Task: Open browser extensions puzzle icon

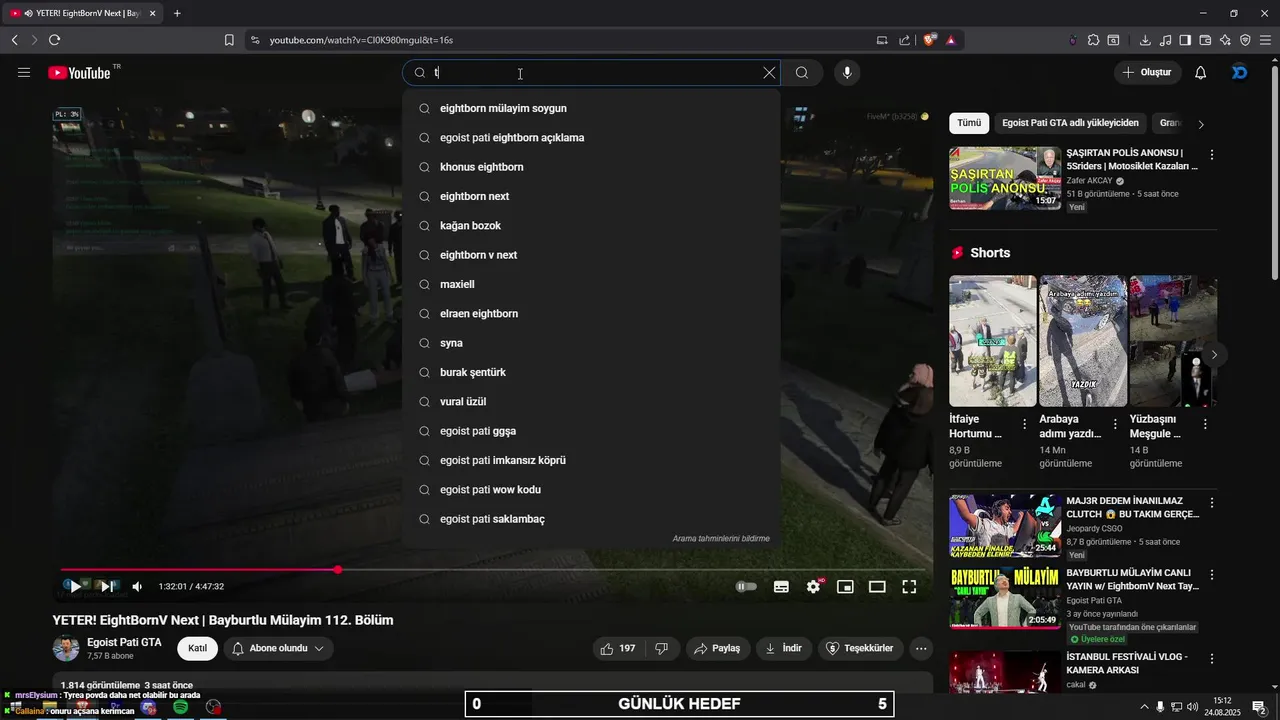Action: 1093,40
